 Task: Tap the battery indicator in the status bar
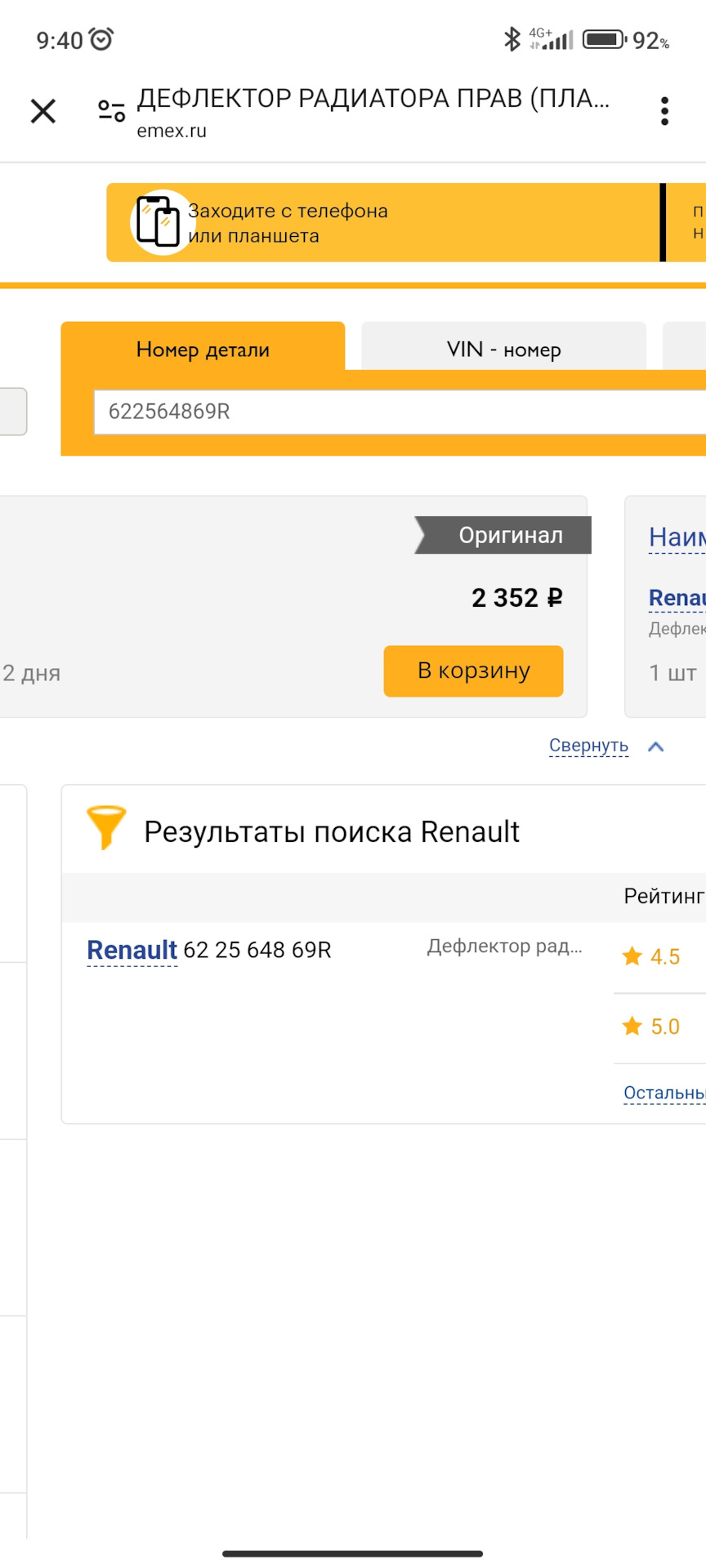pyautogui.click(x=605, y=38)
